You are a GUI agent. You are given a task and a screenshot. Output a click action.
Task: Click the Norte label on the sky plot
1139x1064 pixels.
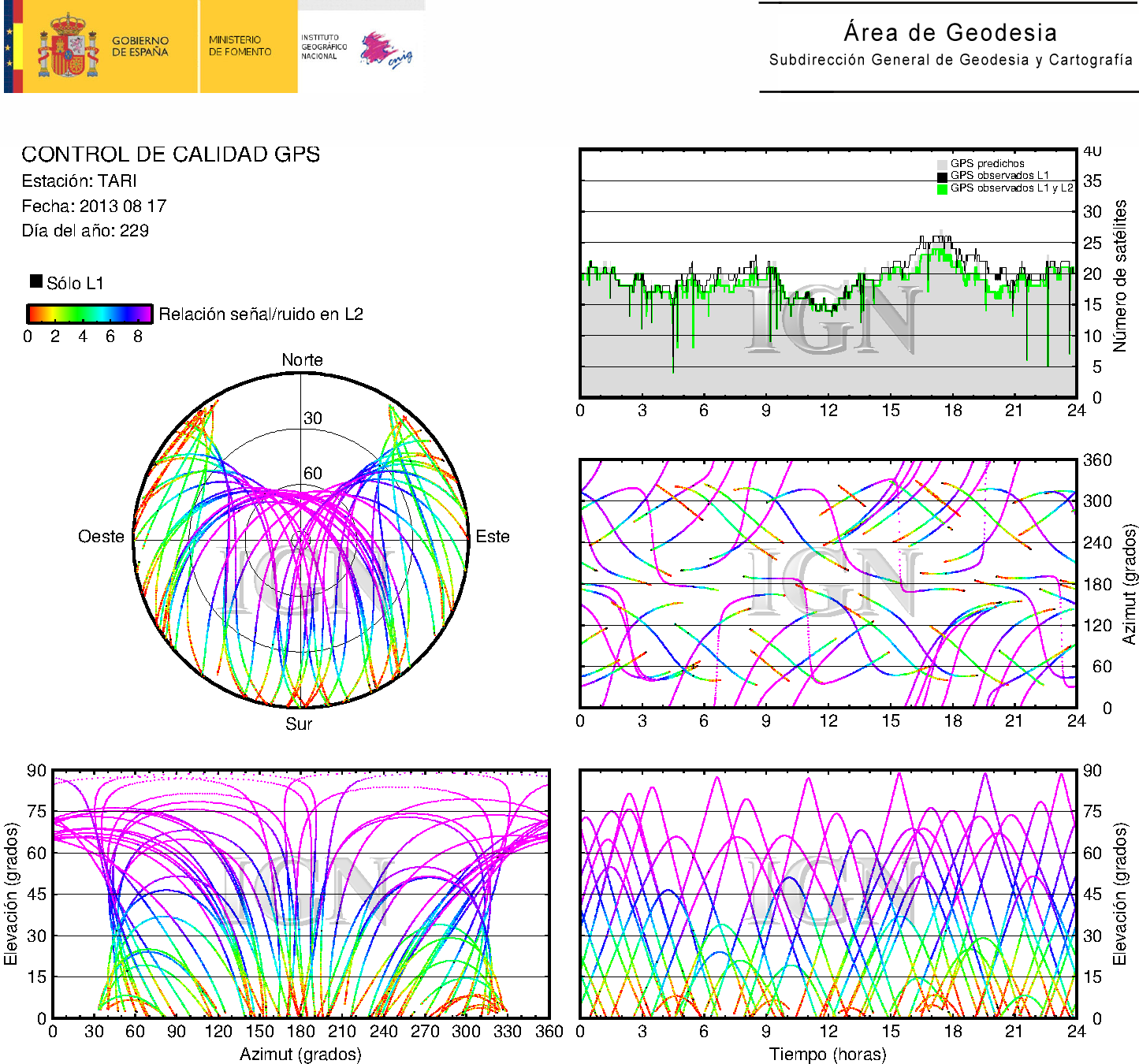302,360
